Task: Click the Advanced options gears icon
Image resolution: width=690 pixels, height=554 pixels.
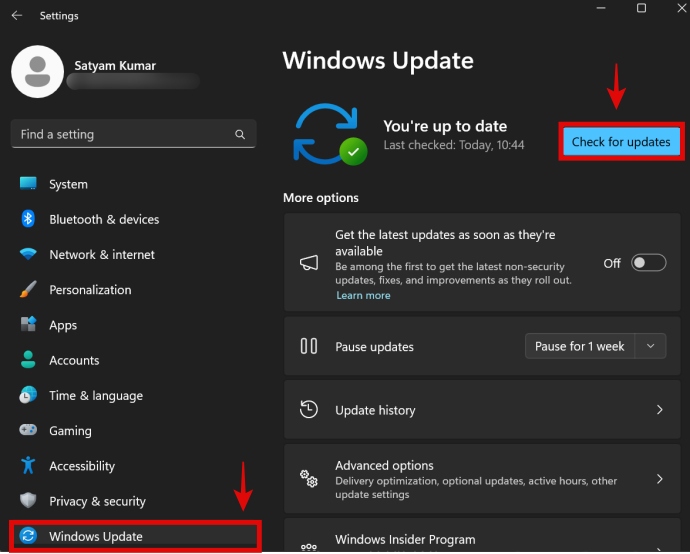Action: point(309,478)
